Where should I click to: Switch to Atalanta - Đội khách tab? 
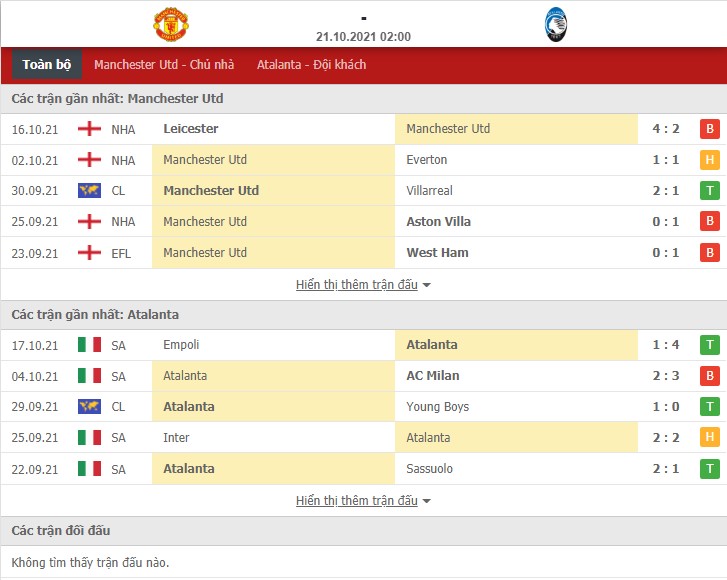click(x=312, y=64)
